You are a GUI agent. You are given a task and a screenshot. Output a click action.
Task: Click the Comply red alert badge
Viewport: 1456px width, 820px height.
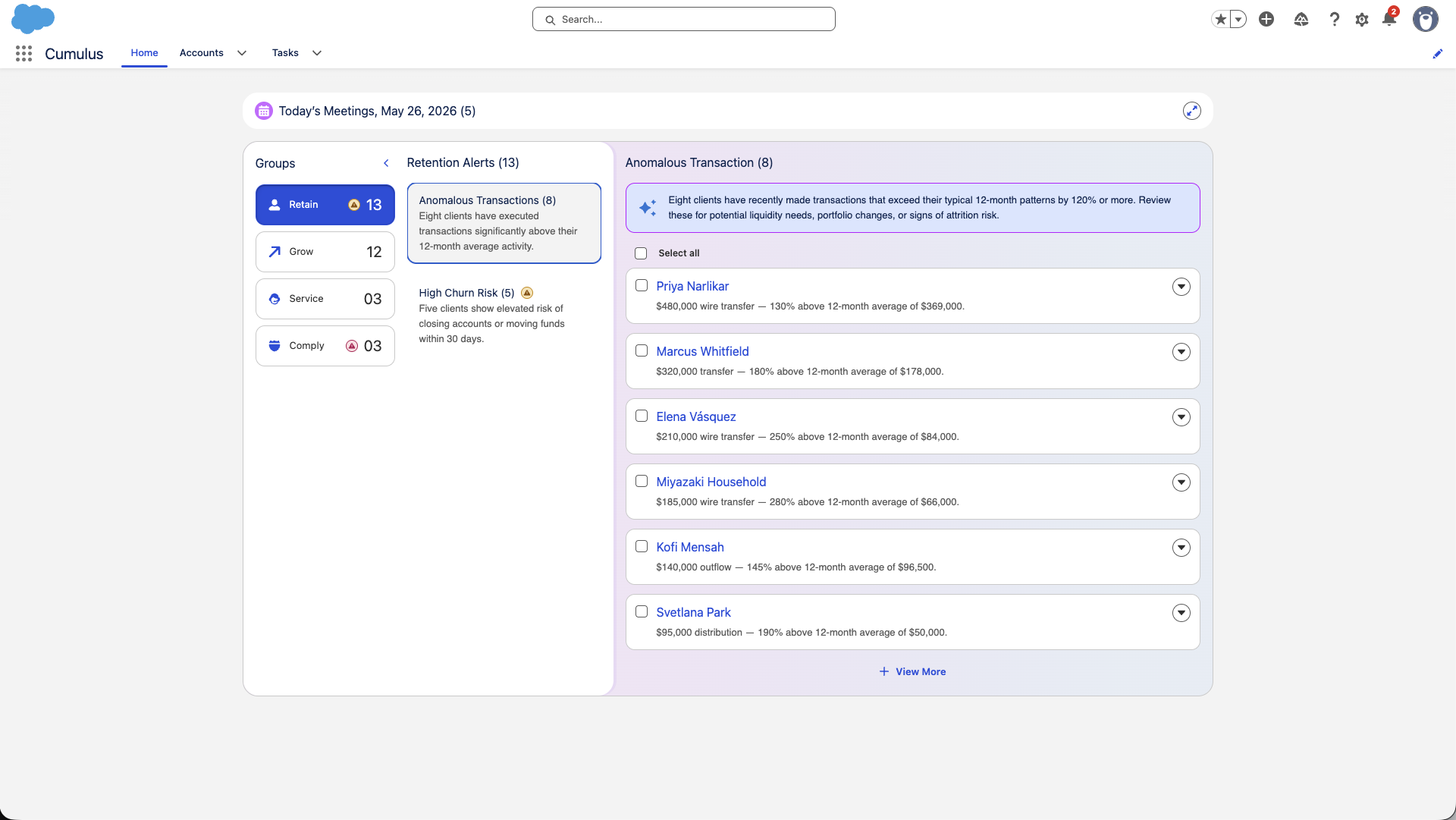pyautogui.click(x=352, y=346)
